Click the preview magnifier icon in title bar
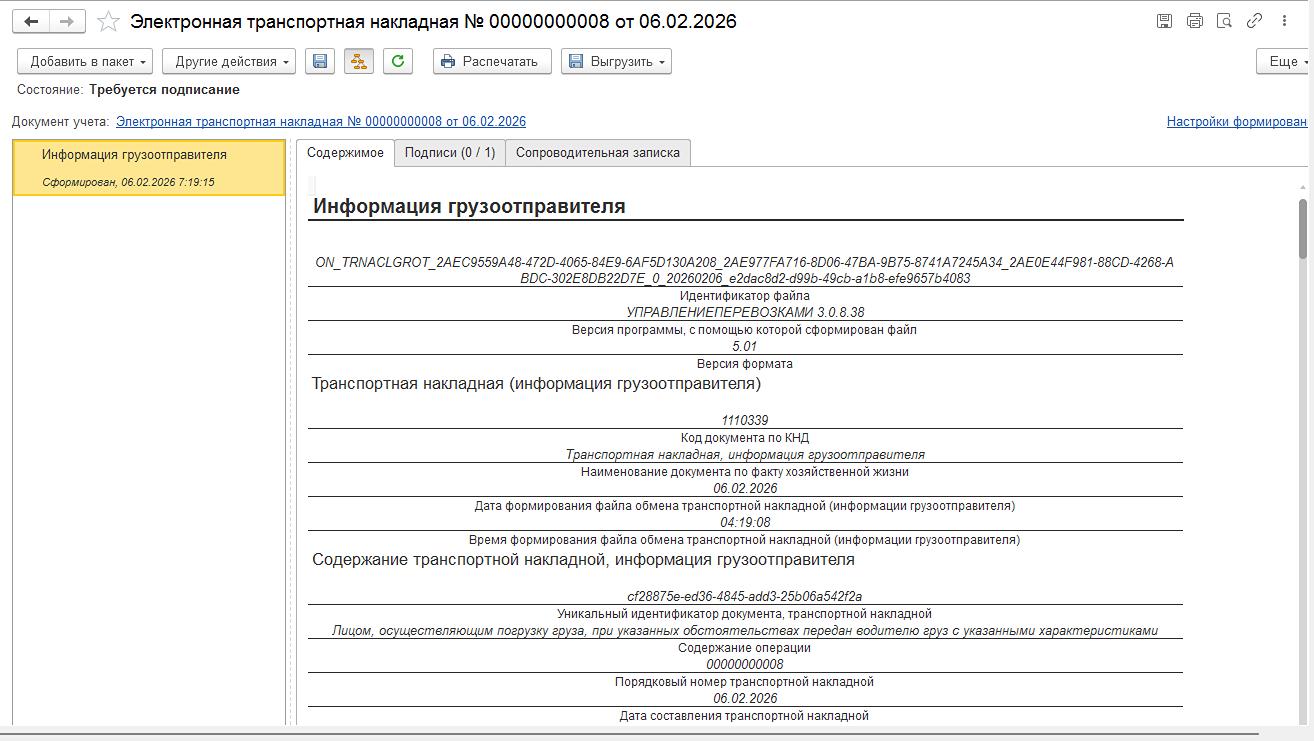The height and width of the screenshot is (741, 1314). [x=1224, y=21]
